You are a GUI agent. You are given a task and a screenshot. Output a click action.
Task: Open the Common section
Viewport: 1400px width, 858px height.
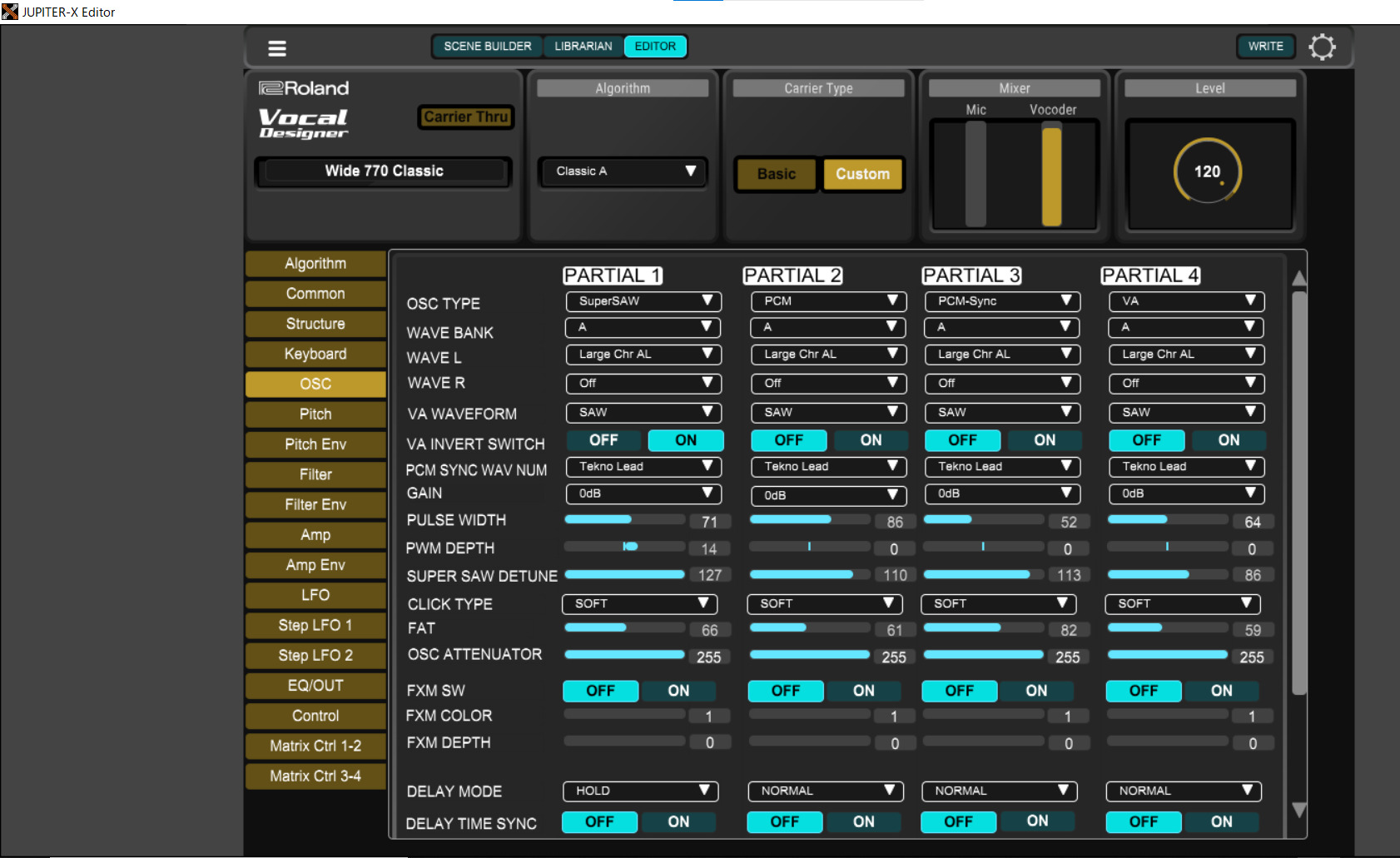(x=315, y=294)
